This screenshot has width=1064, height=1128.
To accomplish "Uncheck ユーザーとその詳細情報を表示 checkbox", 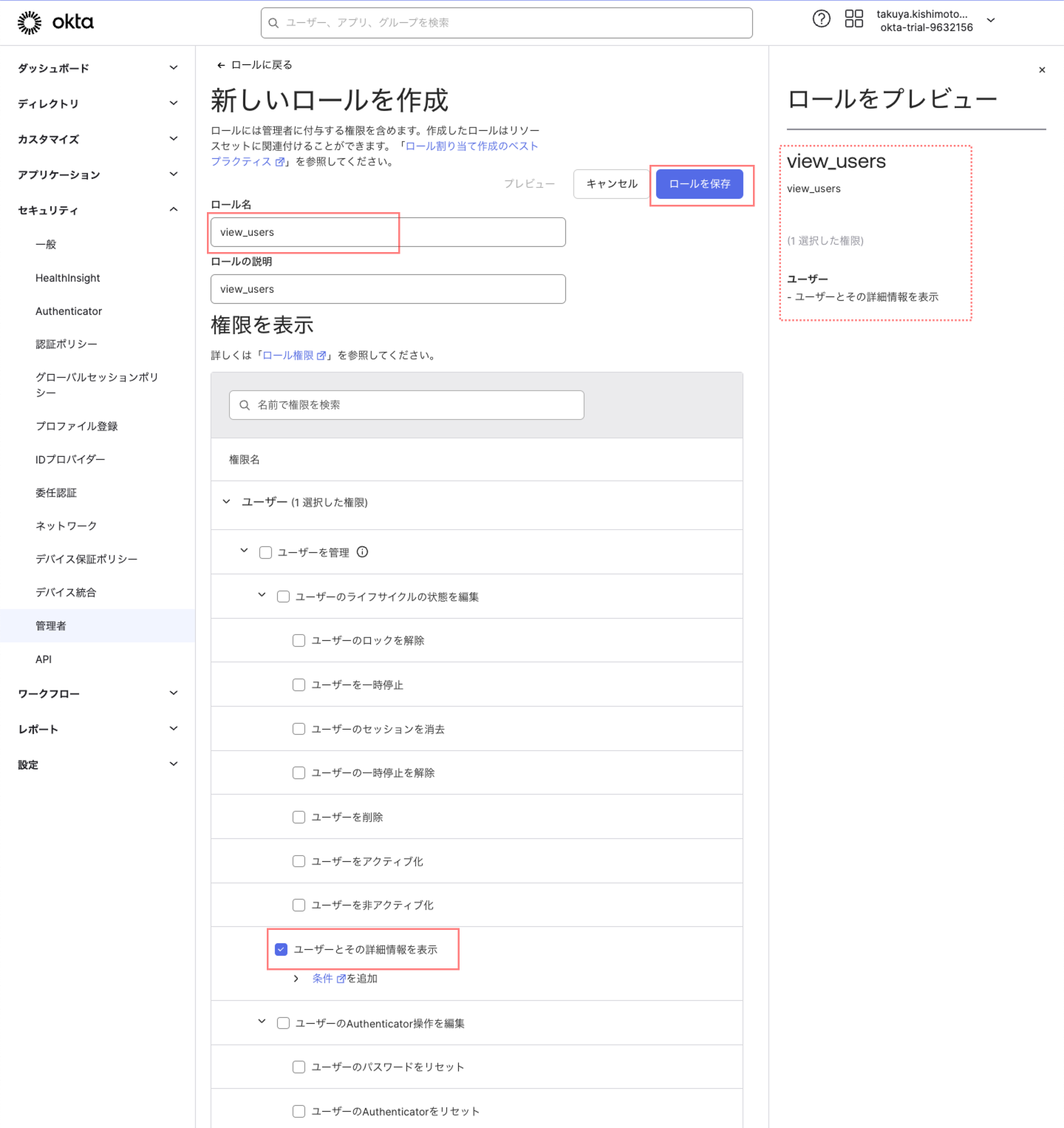I will [282, 949].
